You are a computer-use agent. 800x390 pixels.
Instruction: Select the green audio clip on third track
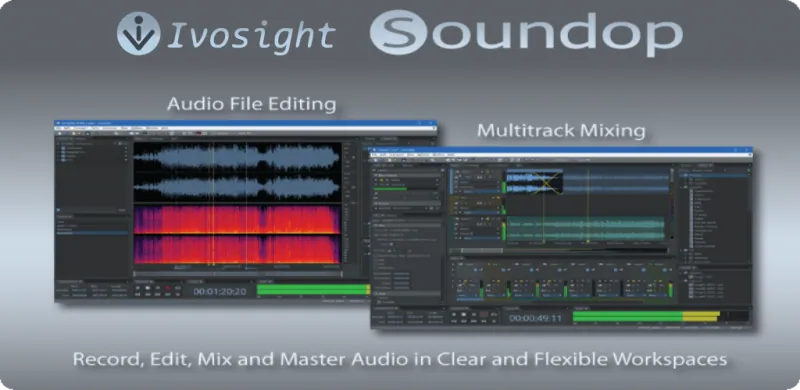(585, 228)
